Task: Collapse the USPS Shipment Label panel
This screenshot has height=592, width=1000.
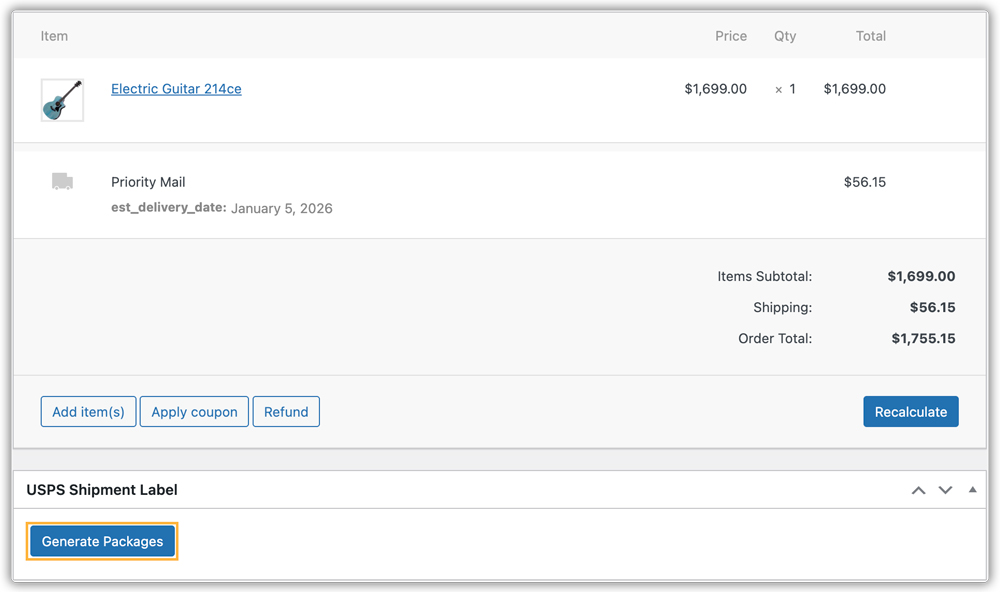Action: [972, 490]
